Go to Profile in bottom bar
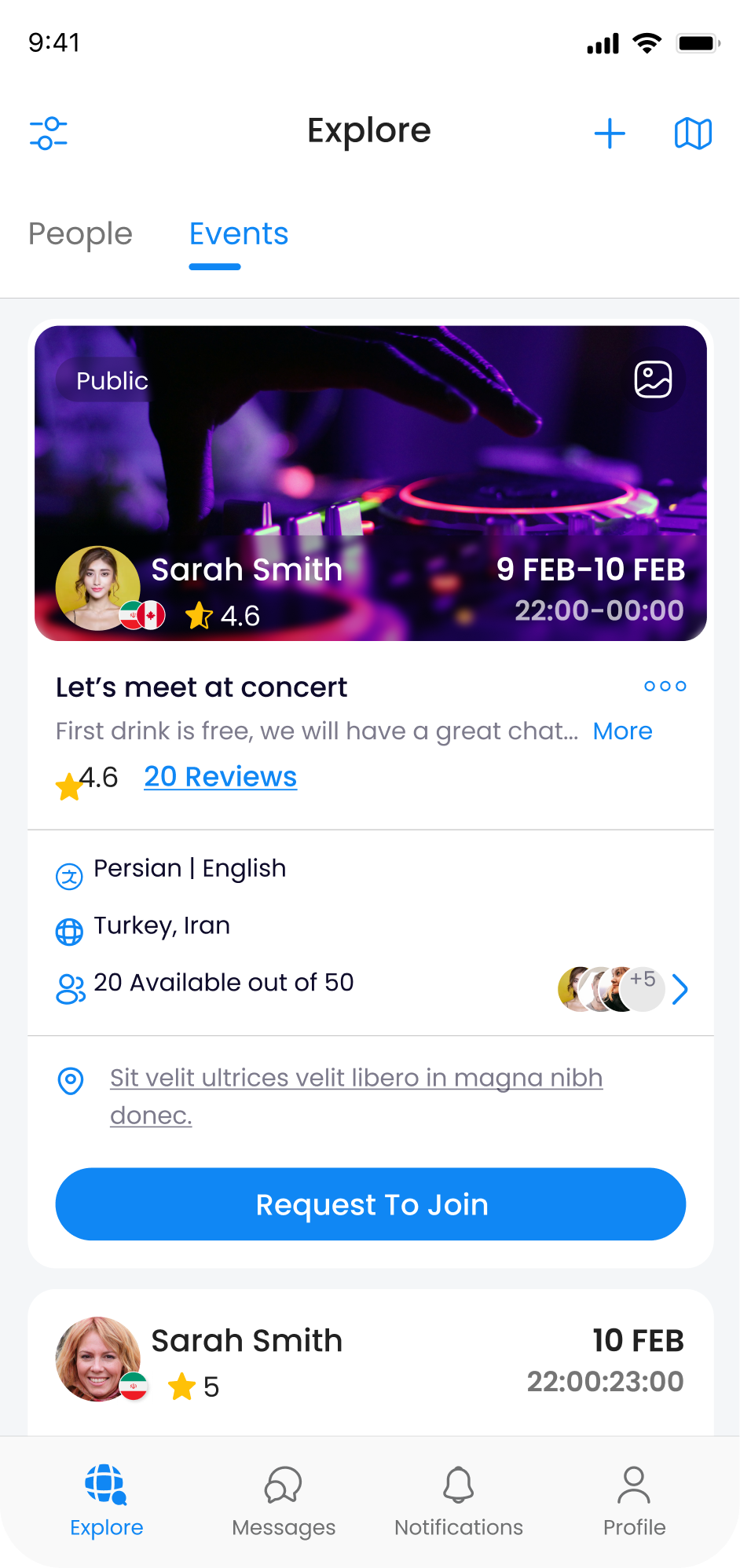This screenshot has width=740, height=1568. [634, 1500]
